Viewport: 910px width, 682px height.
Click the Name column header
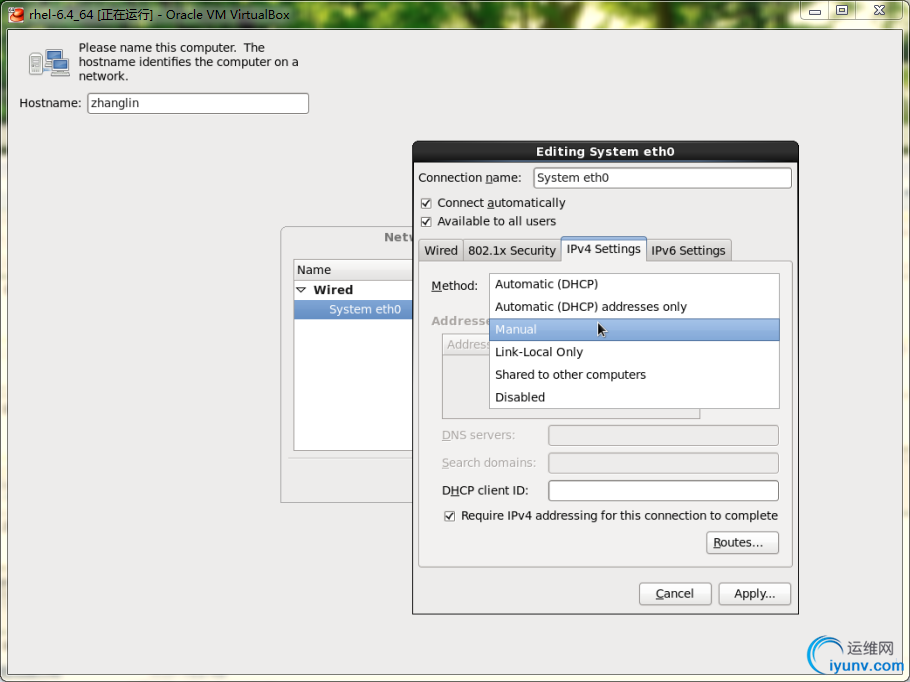(353, 270)
